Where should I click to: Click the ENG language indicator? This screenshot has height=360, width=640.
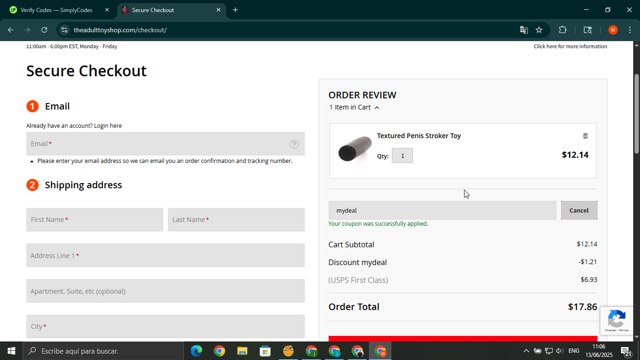tap(573, 351)
